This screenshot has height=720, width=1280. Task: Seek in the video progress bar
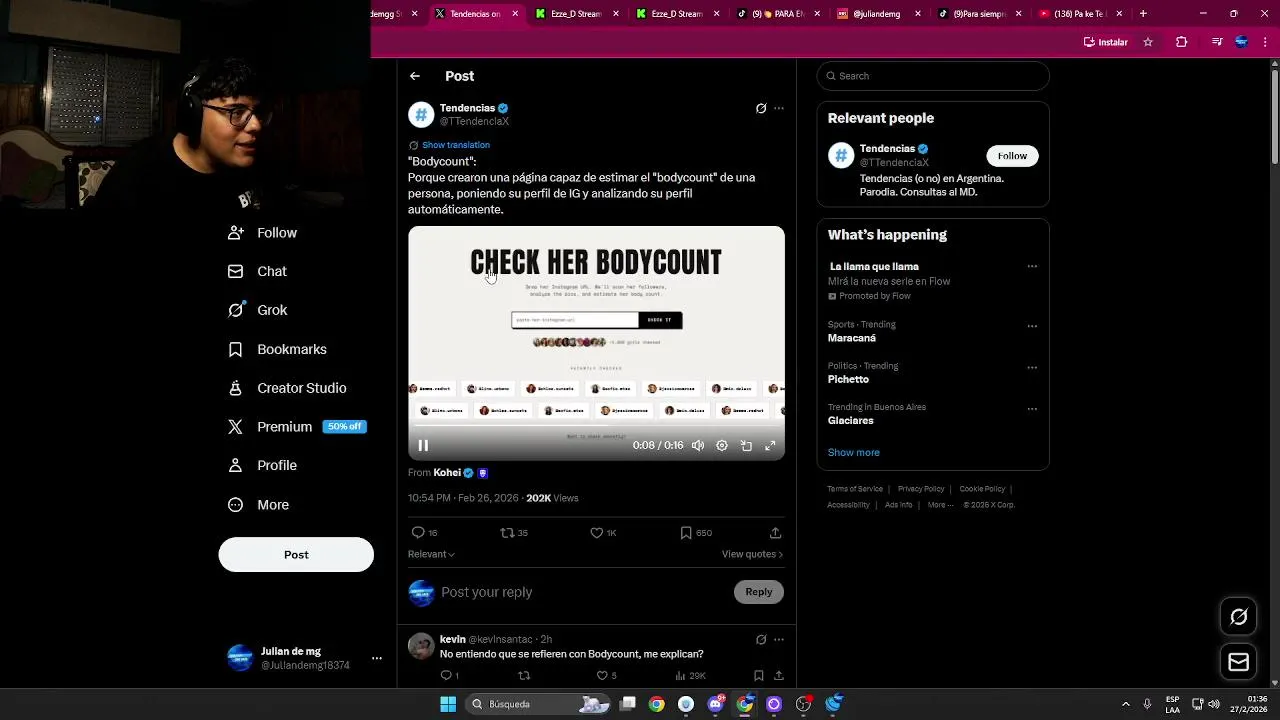point(596,427)
